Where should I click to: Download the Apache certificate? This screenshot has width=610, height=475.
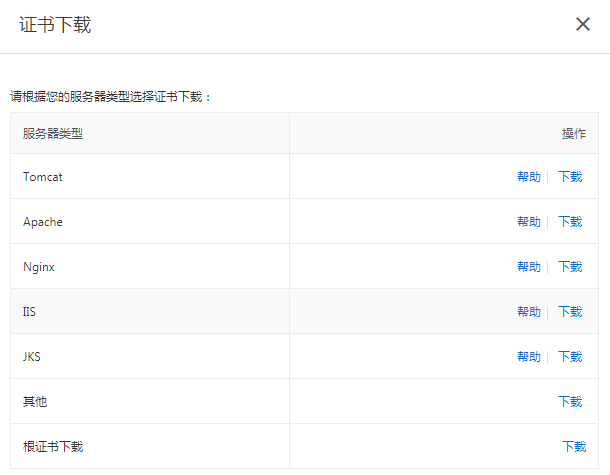[x=570, y=222]
